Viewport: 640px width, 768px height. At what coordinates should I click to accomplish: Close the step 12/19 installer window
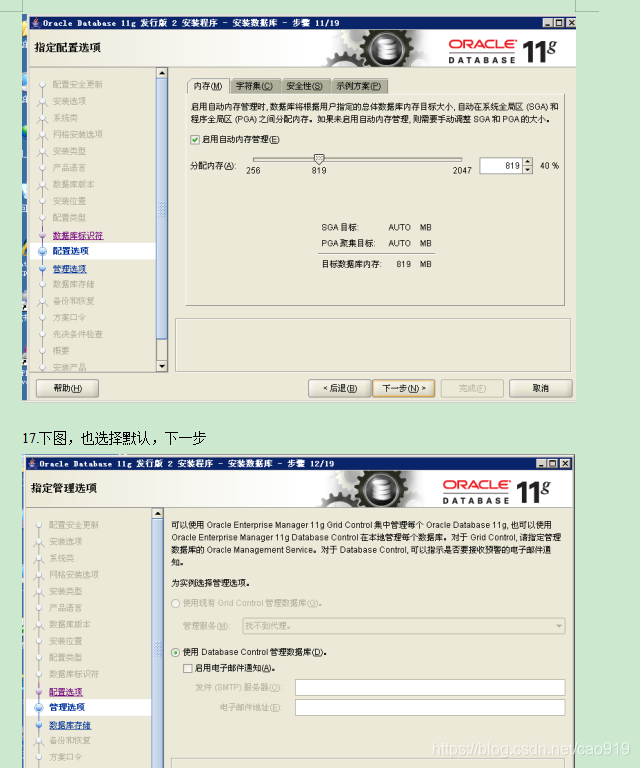(565, 463)
